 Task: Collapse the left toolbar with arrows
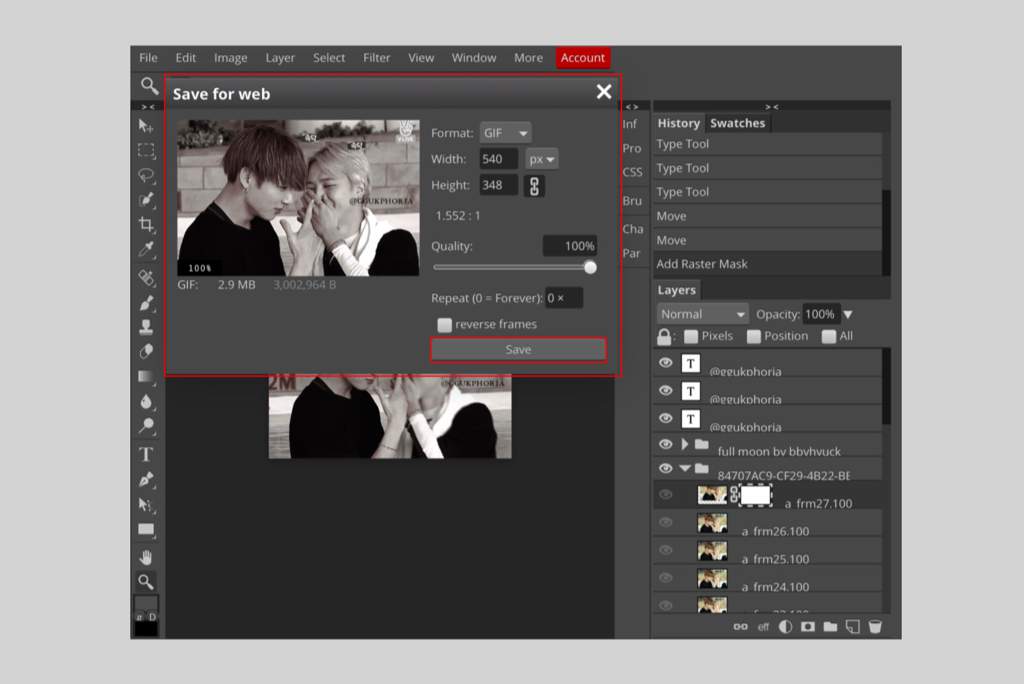[148, 106]
